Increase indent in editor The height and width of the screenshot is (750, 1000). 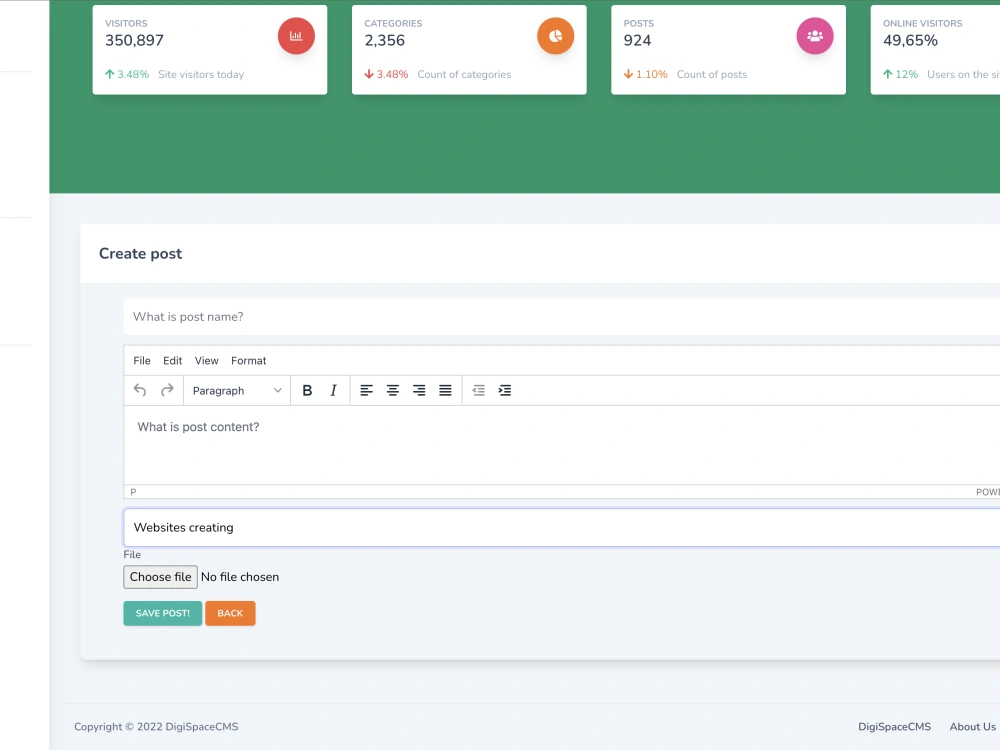[x=504, y=390]
